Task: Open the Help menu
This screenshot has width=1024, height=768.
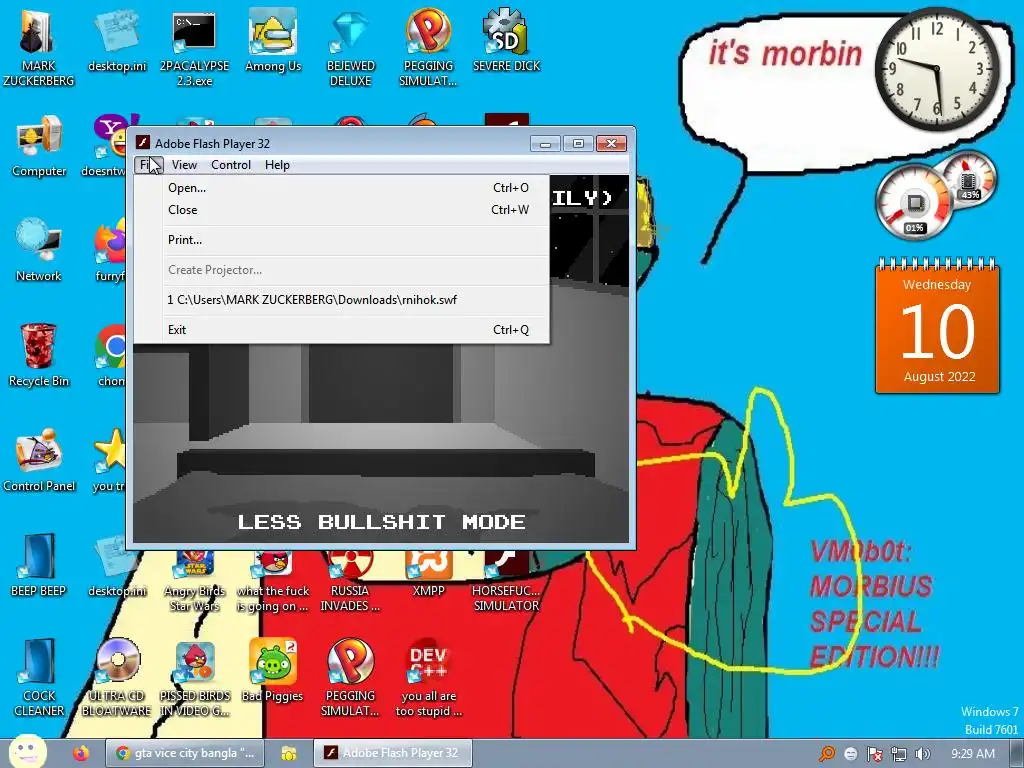Action: point(277,165)
